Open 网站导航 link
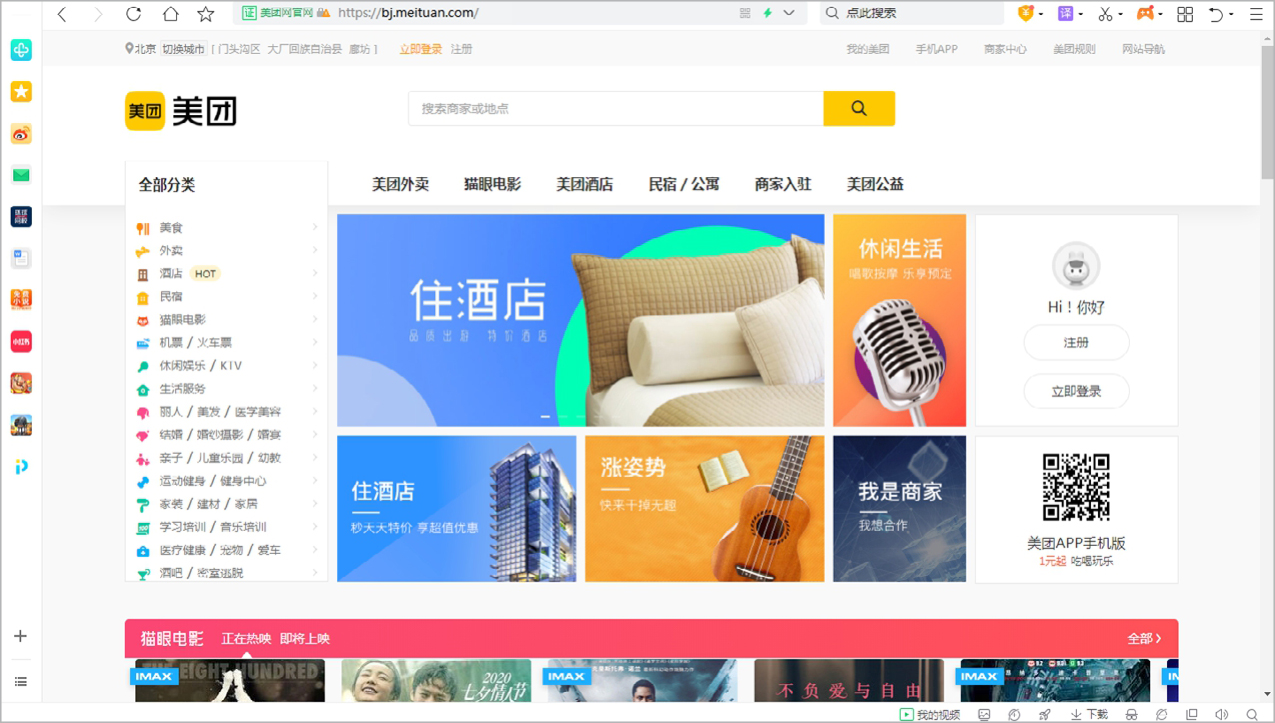Image resolution: width=1275 pixels, height=723 pixels. point(1143,49)
